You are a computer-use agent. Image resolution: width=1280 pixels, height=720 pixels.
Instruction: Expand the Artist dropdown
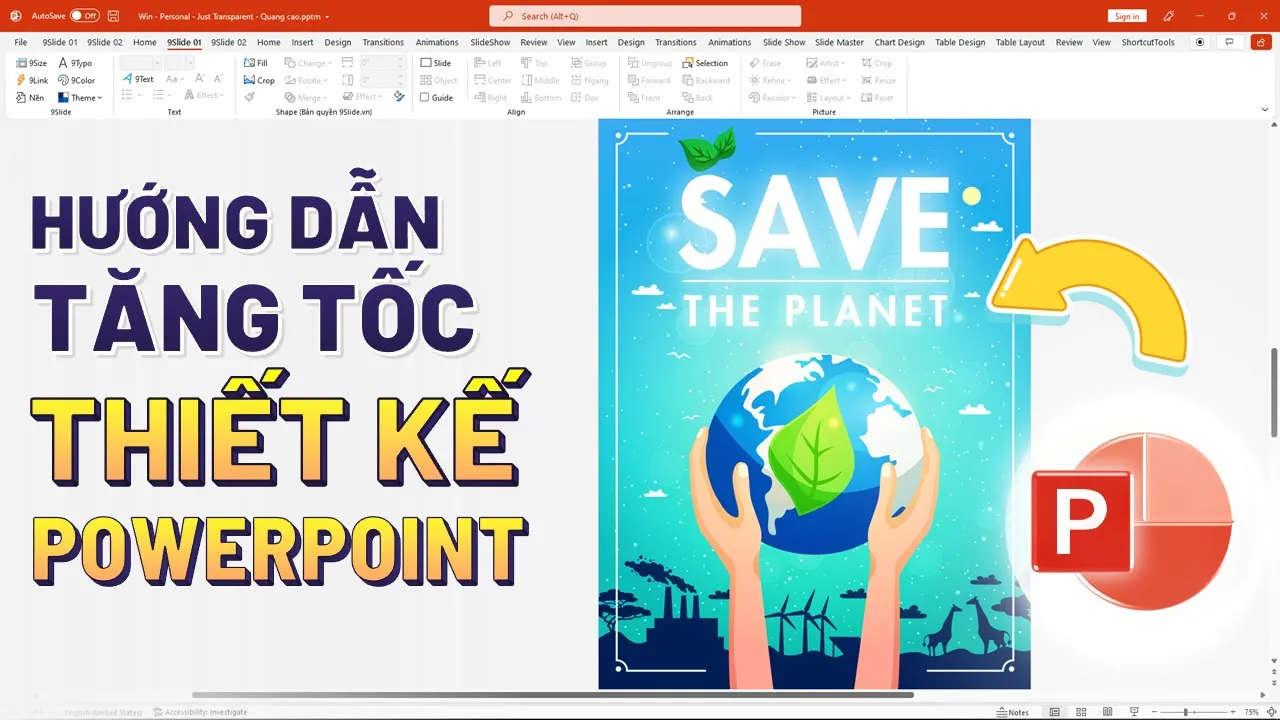[x=826, y=63]
